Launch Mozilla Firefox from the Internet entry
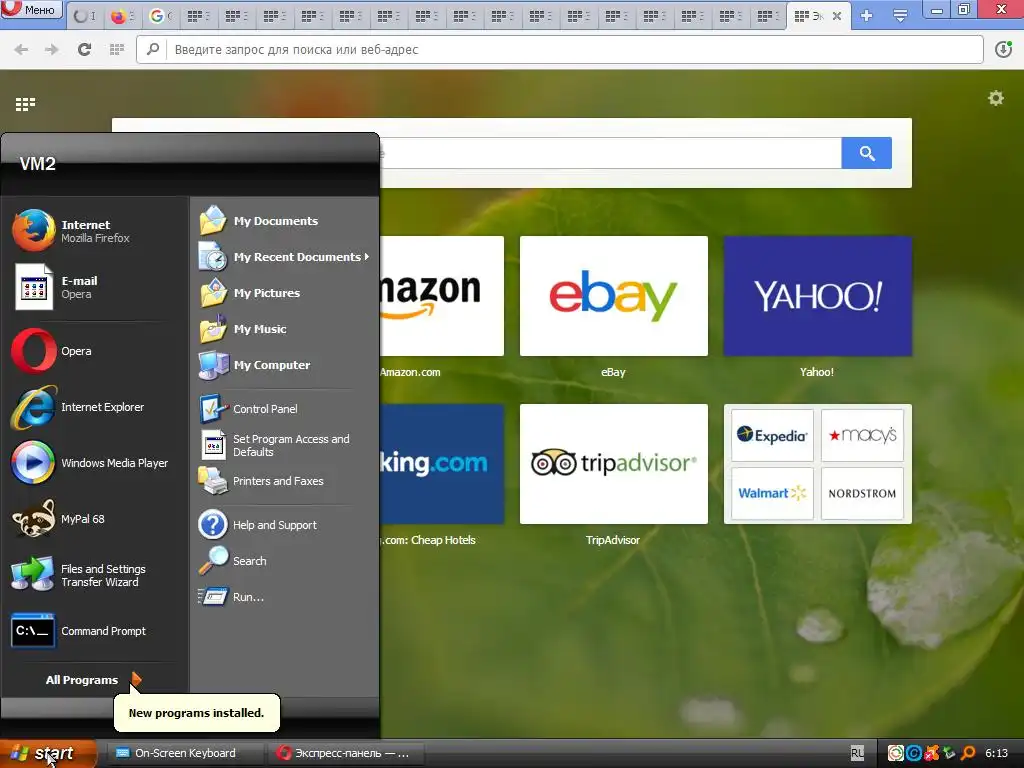Image resolution: width=1024 pixels, height=768 pixels. click(94, 231)
